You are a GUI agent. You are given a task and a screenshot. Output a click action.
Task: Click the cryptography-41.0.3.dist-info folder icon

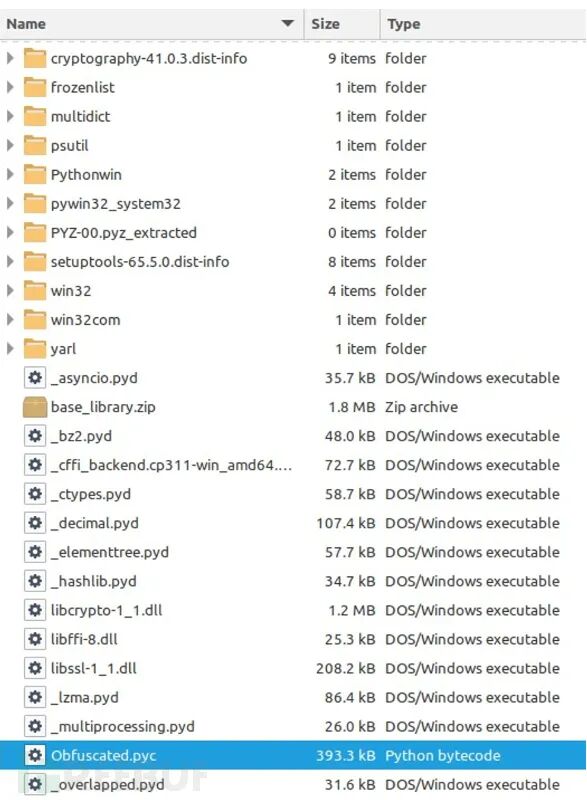click(x=35, y=59)
